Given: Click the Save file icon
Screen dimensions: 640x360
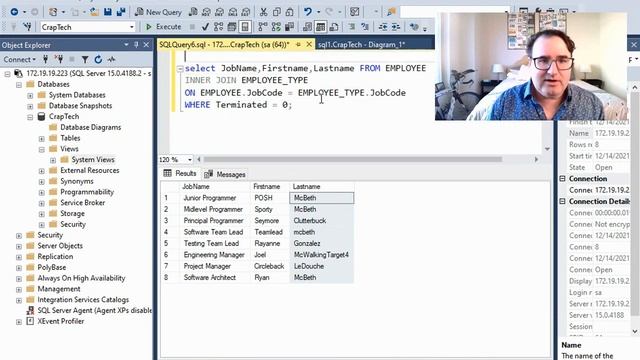Looking at the screenshot, I should coord(108,12).
